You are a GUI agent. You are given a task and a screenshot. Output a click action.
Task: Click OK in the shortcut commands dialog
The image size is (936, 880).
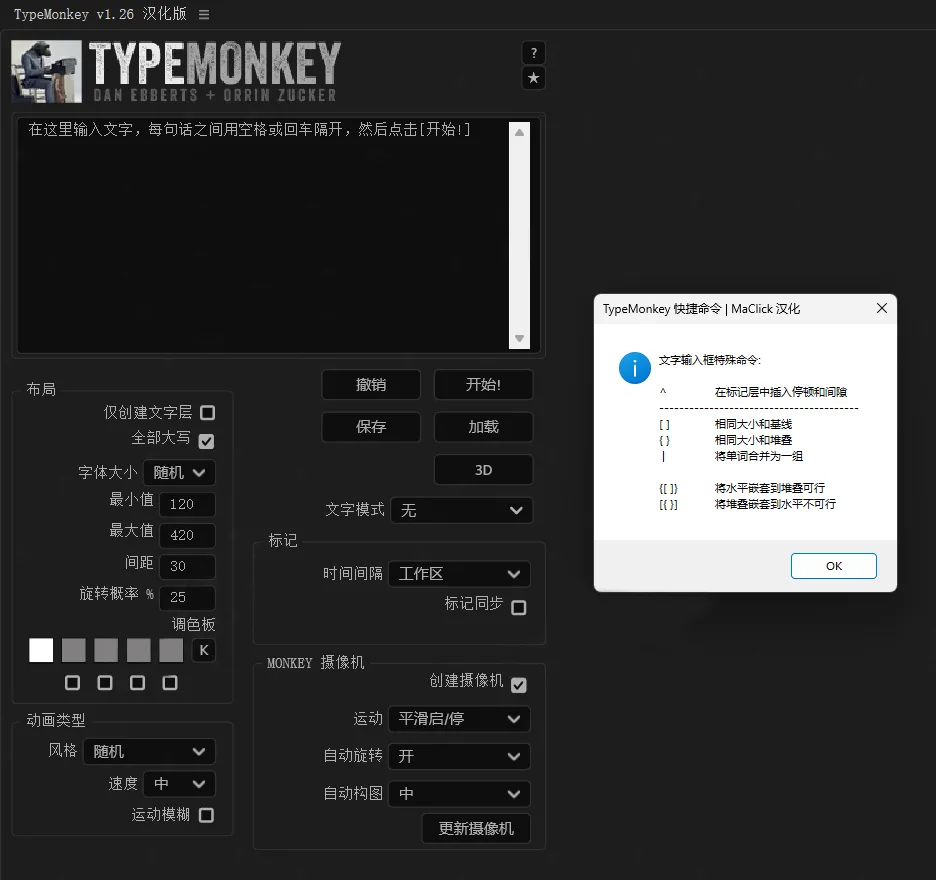pyautogui.click(x=833, y=566)
